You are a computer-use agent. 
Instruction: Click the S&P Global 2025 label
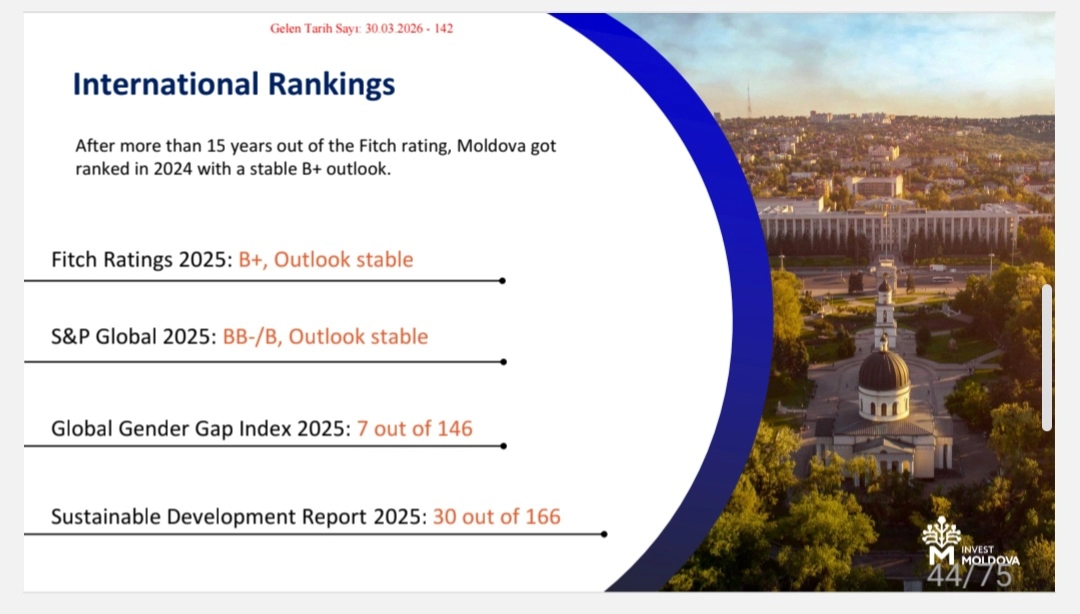coord(133,337)
